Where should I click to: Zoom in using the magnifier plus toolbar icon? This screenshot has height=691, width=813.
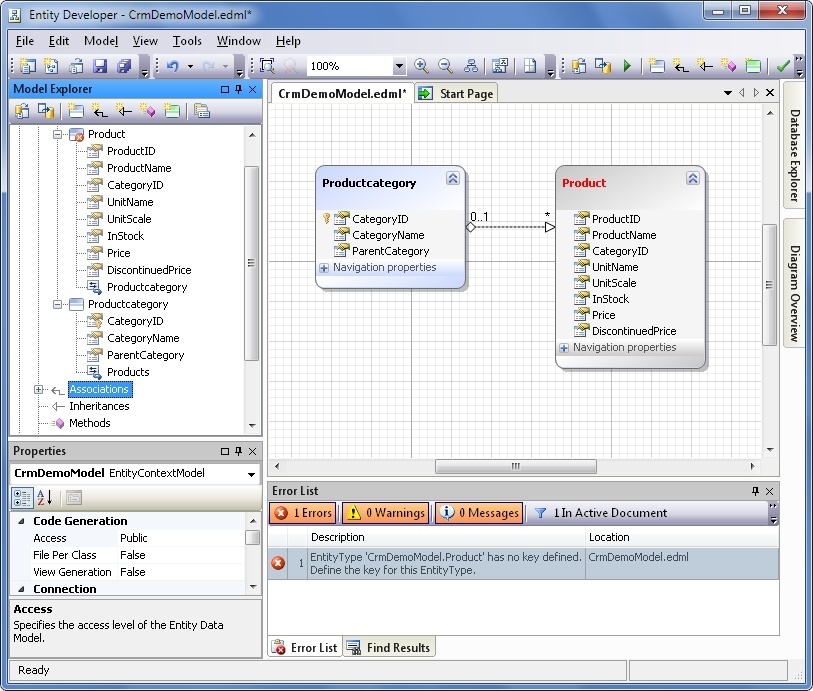[420, 66]
